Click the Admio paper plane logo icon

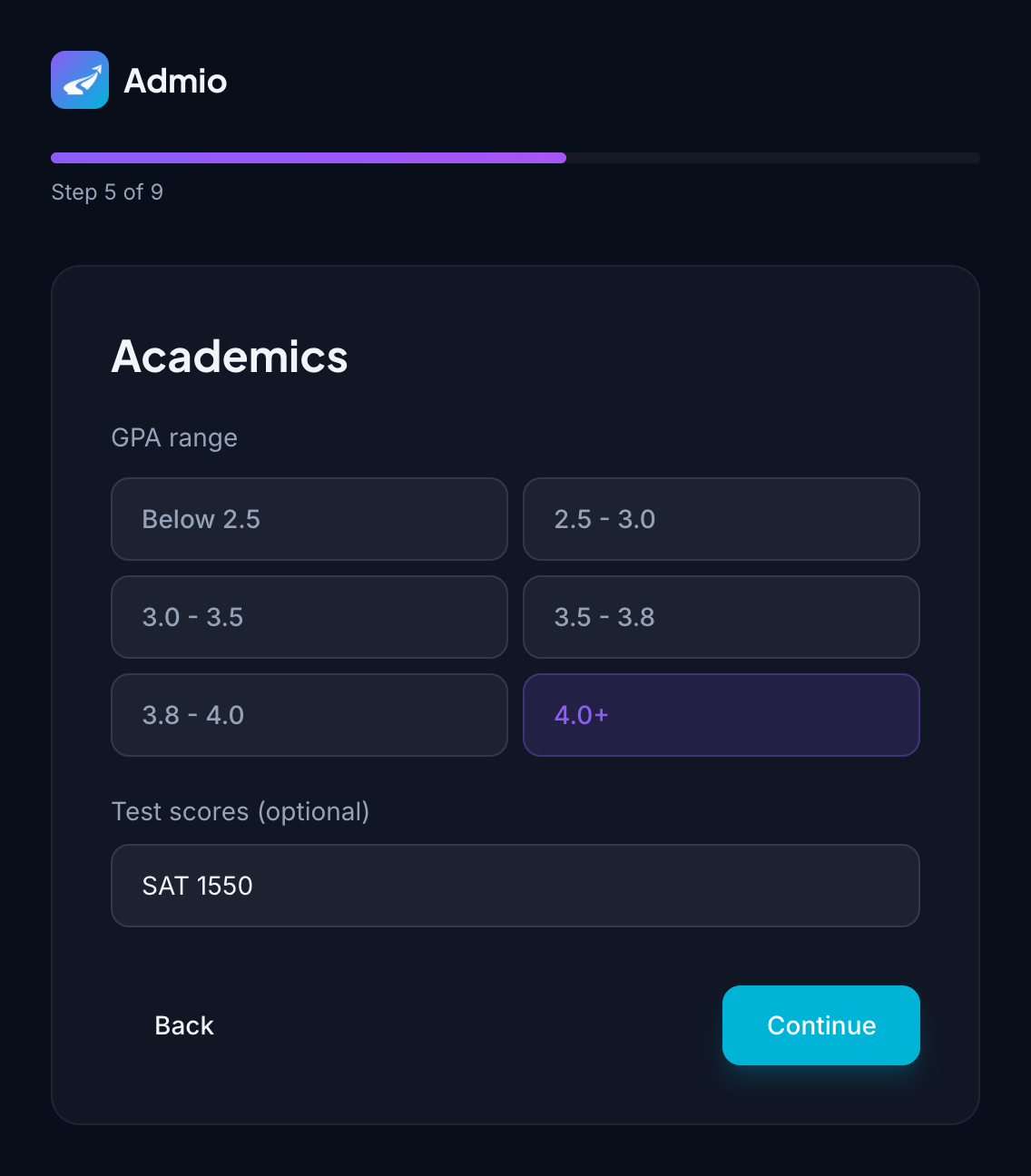[x=80, y=80]
